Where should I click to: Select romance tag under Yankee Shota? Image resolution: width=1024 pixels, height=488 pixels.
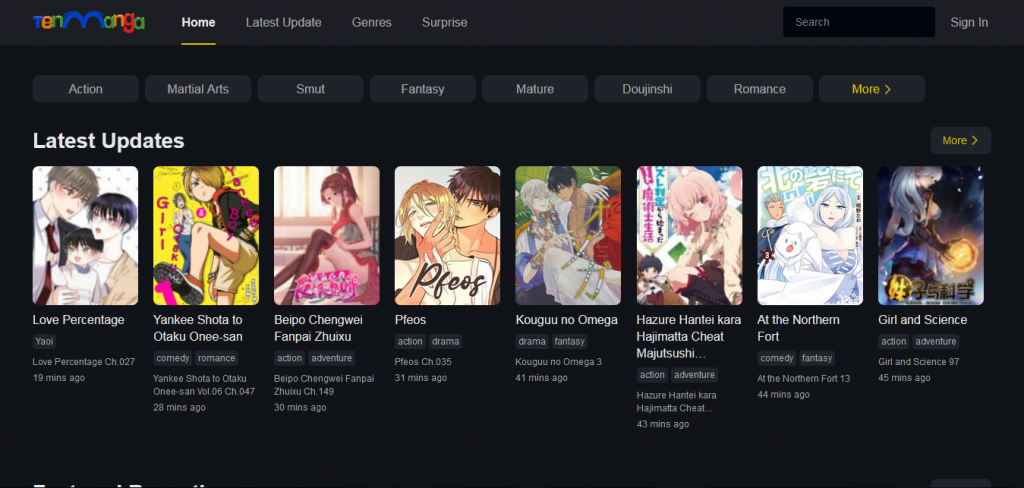(x=216, y=358)
